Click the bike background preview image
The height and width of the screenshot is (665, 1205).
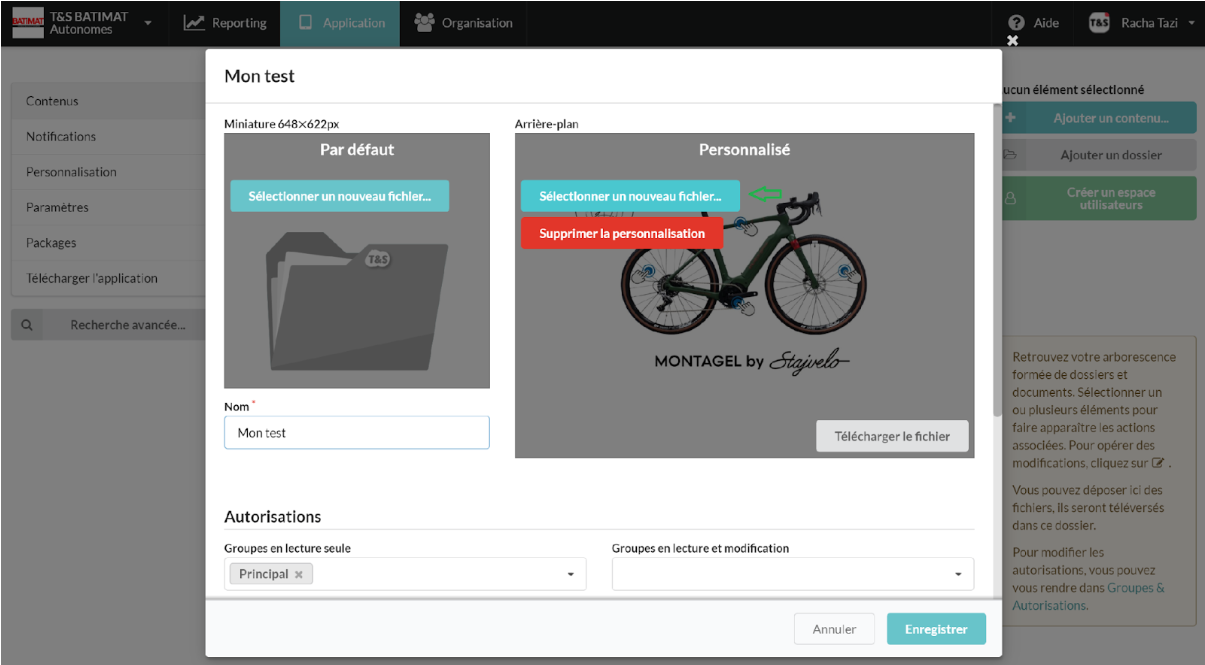pos(745,296)
